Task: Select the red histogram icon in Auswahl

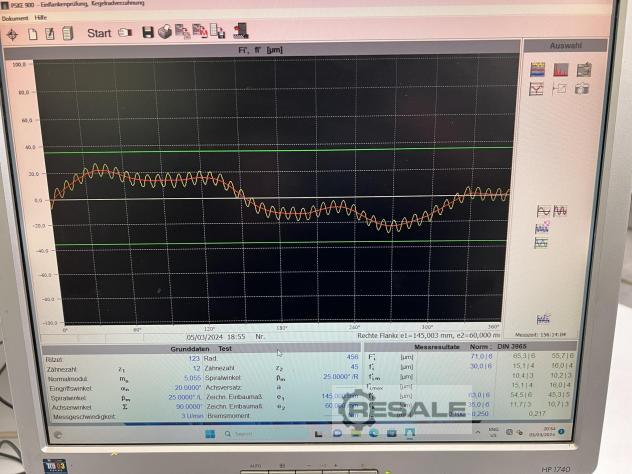Action: 560,70
